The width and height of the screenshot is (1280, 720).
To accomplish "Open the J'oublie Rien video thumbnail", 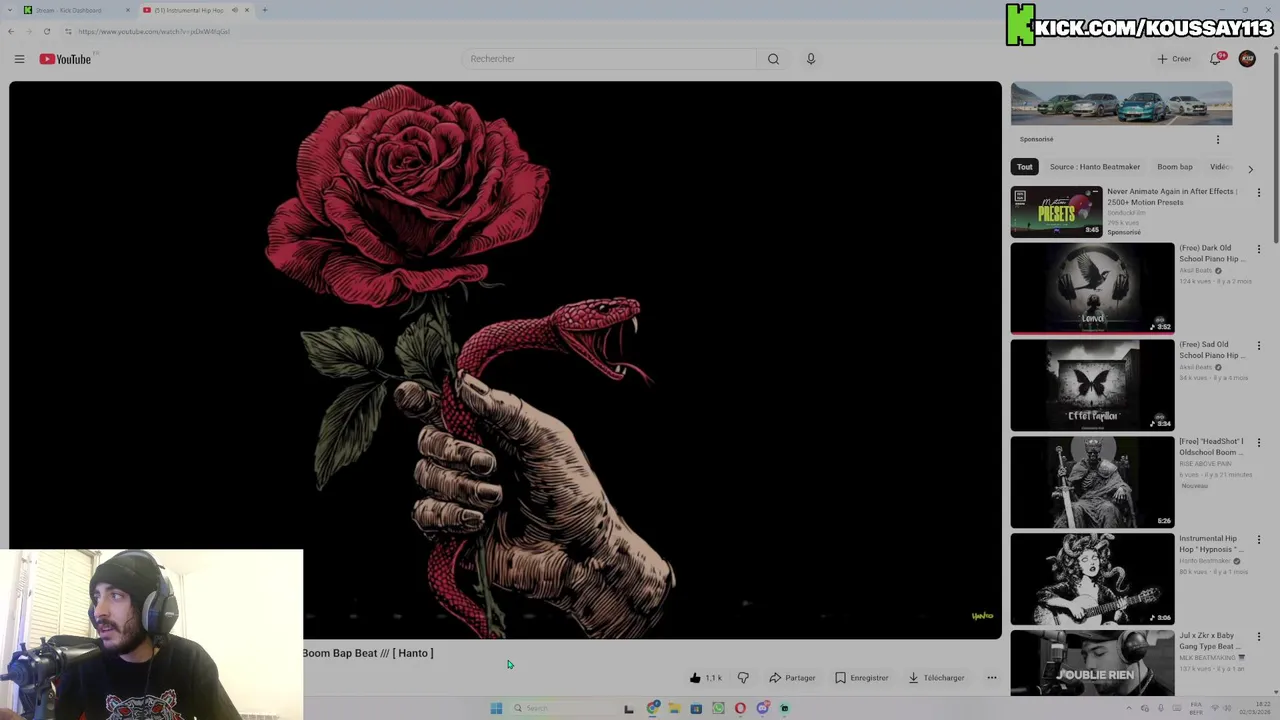I will 1092,663.
